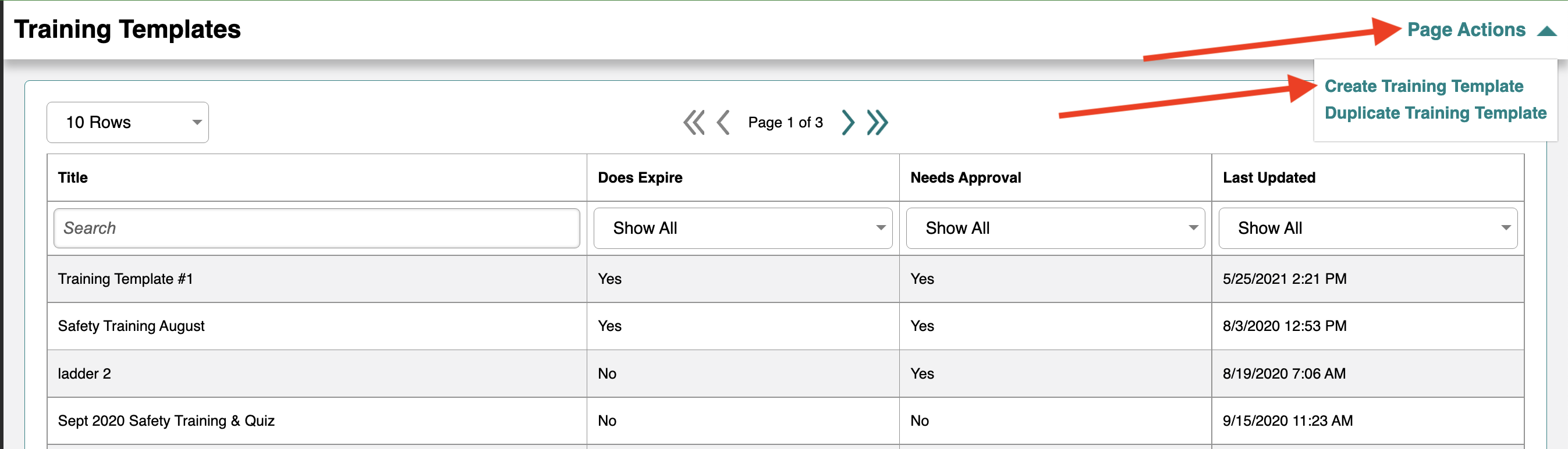Click Needs Approval value for Sept 2020 Safety Training
This screenshot has height=449, width=1568.
919,421
